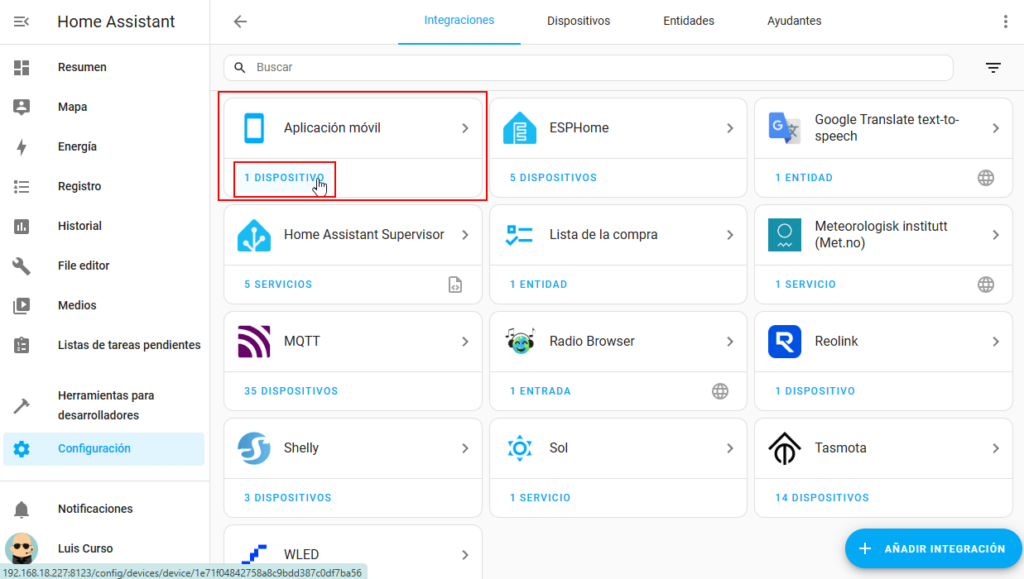
Task: Click the back arrow icon
Action: 240,22
